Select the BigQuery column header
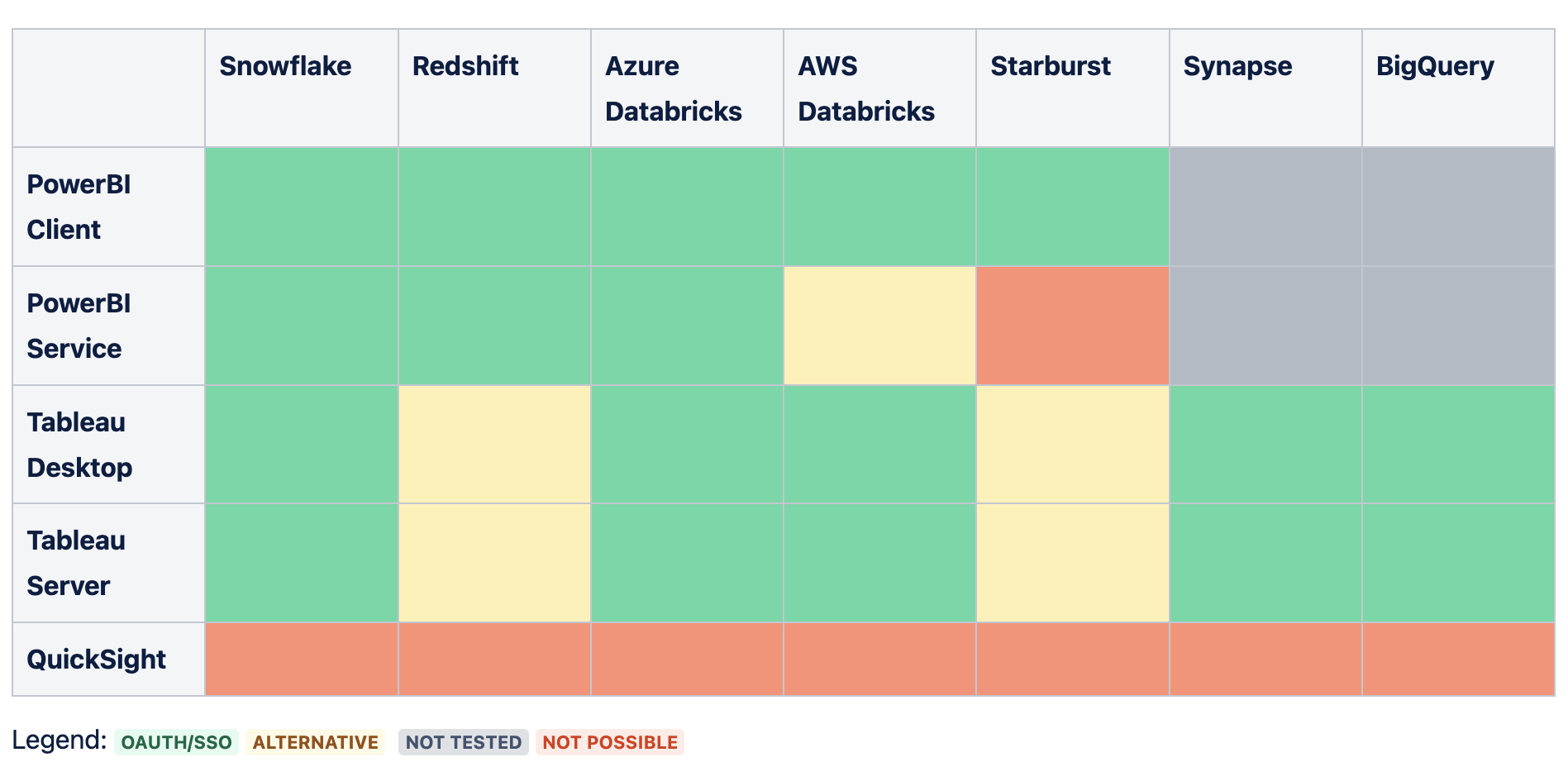This screenshot has width=1568, height=762. [1434, 66]
